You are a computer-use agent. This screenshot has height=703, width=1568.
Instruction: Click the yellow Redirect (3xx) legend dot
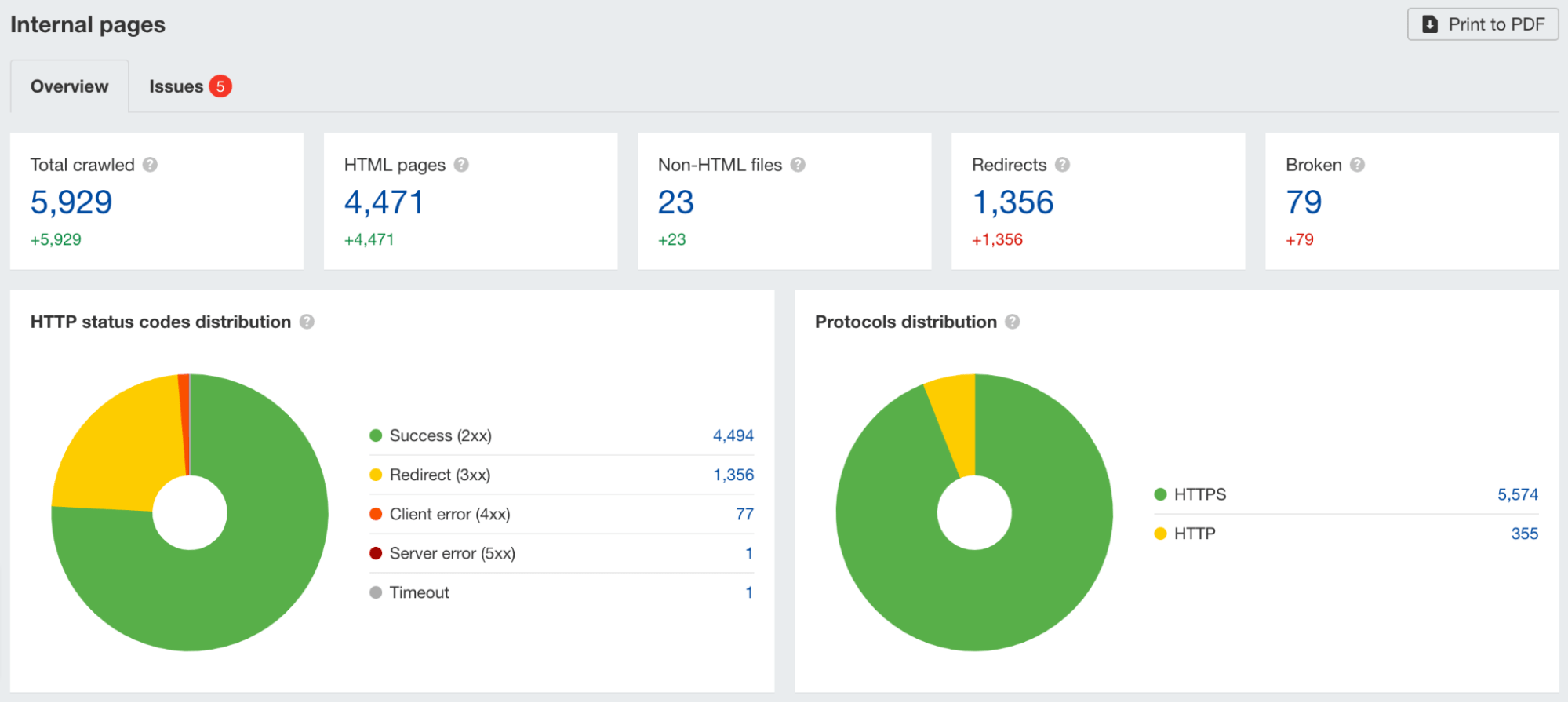[x=376, y=475]
